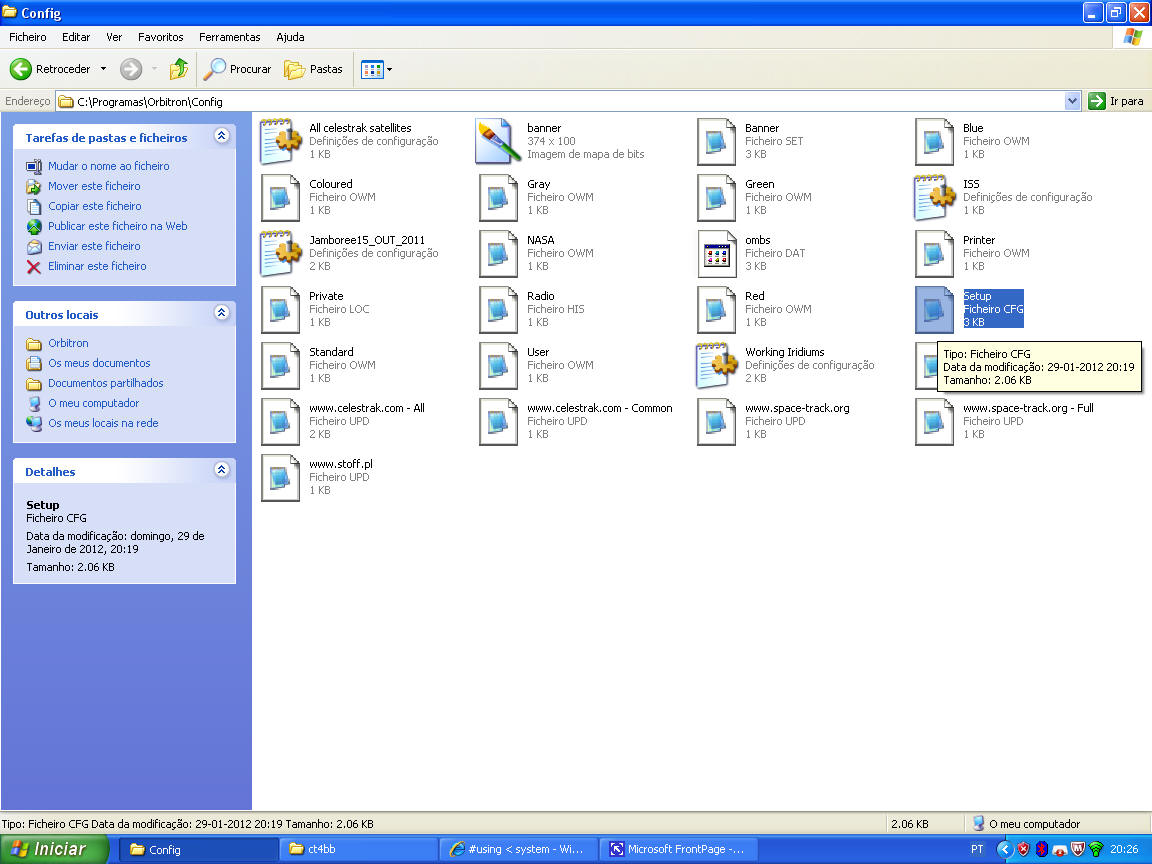Click the PT language indicator
Viewport: 1152px width, 864px height.
977,849
